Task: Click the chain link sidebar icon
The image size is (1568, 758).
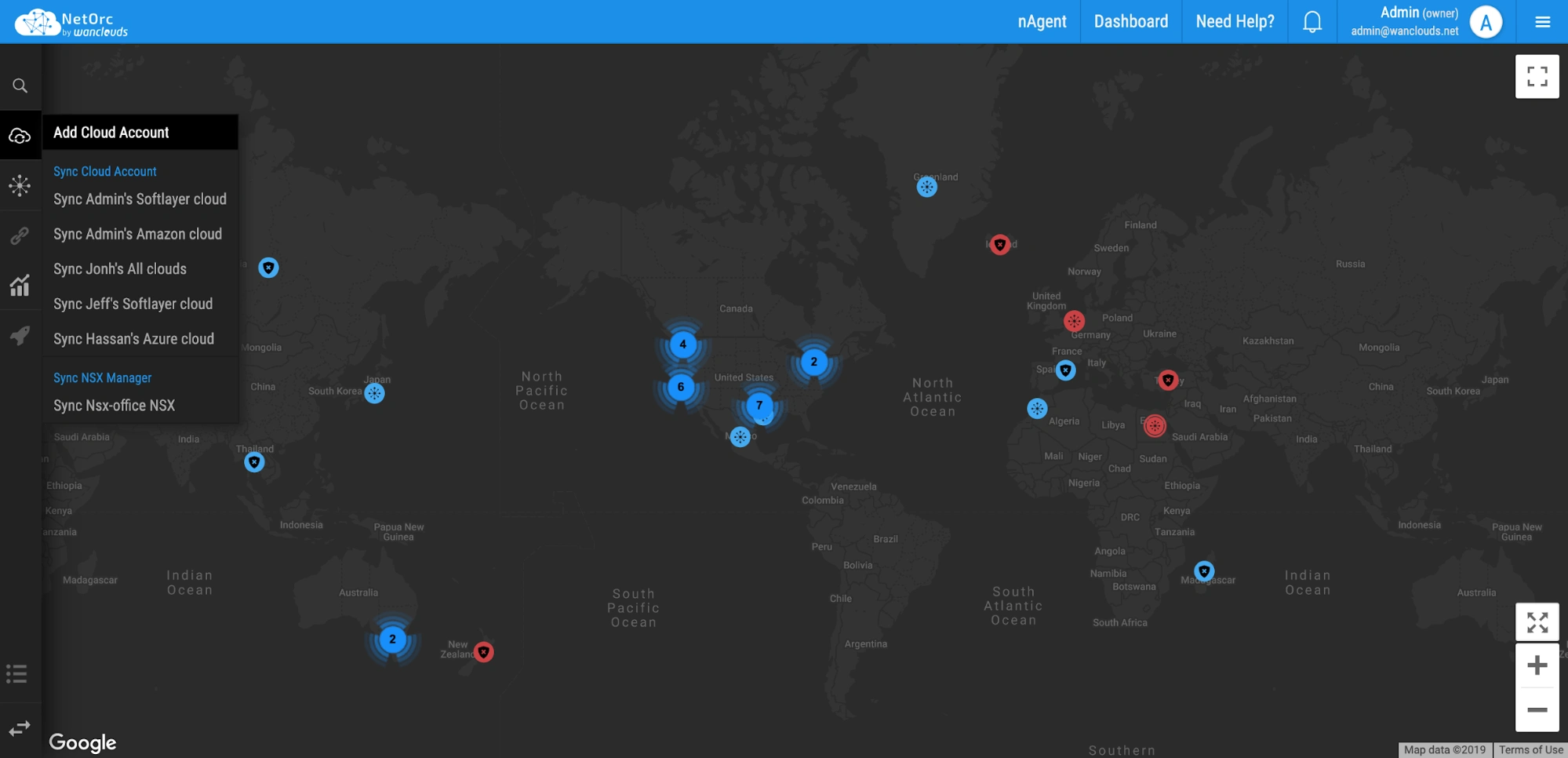Action: (x=20, y=235)
